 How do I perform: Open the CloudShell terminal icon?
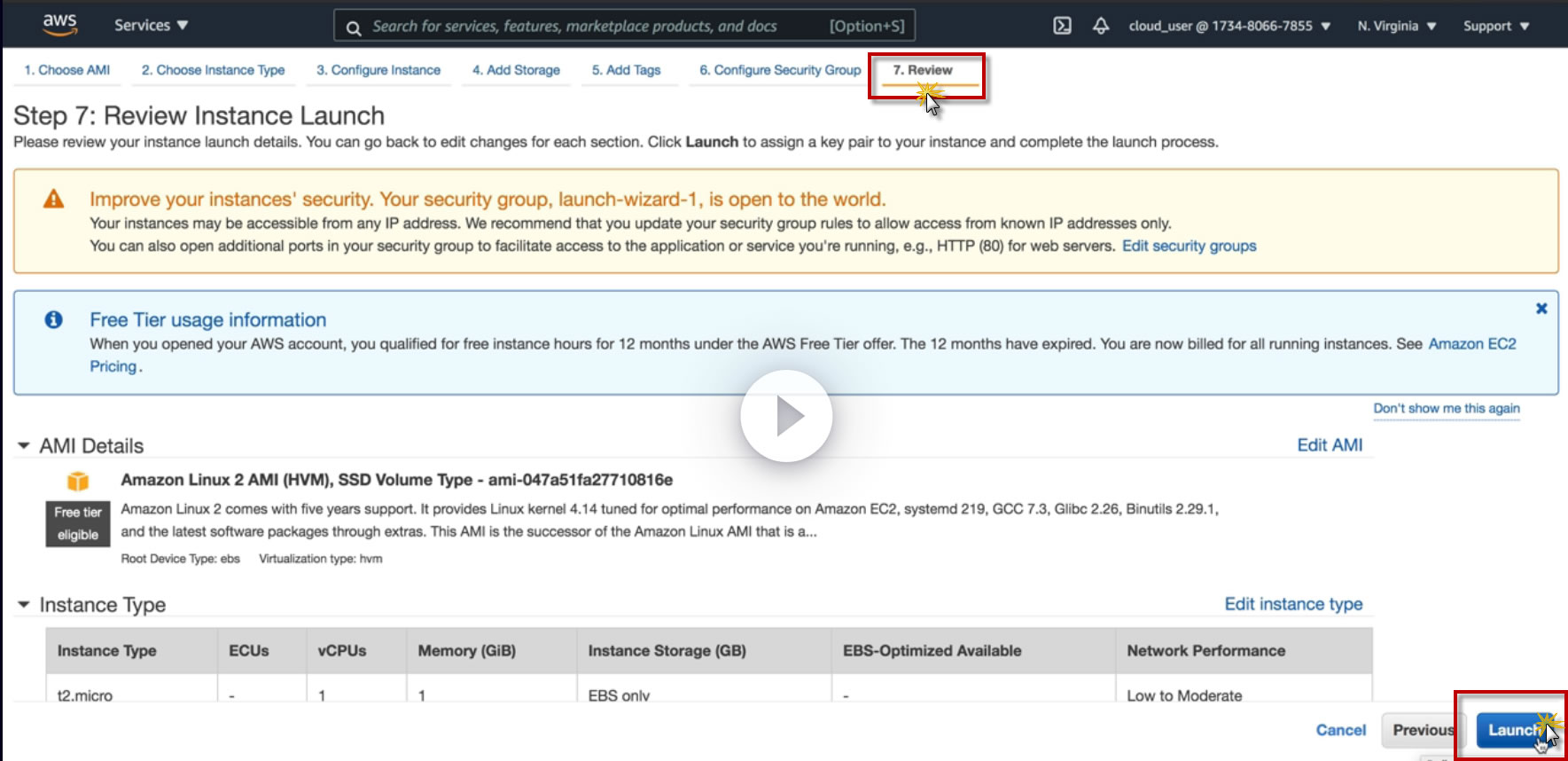[1062, 26]
